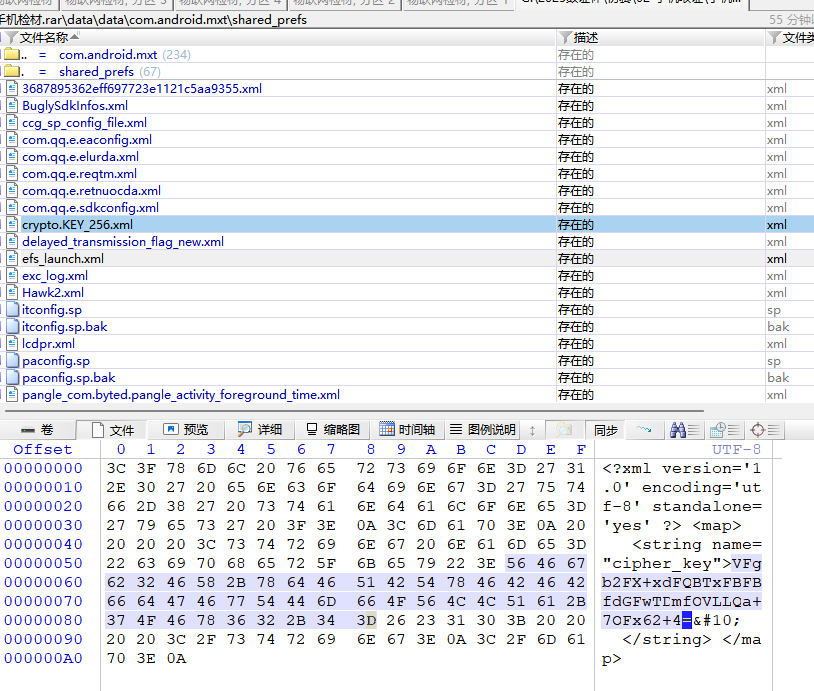Open the shared_prefs folder entry

click(95, 72)
